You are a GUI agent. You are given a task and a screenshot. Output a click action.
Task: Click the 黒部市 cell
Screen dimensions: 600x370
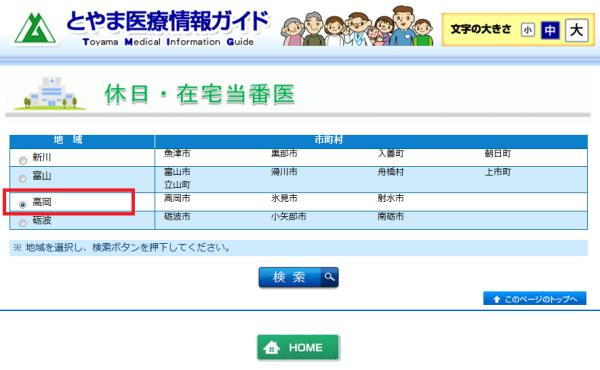[284, 153]
